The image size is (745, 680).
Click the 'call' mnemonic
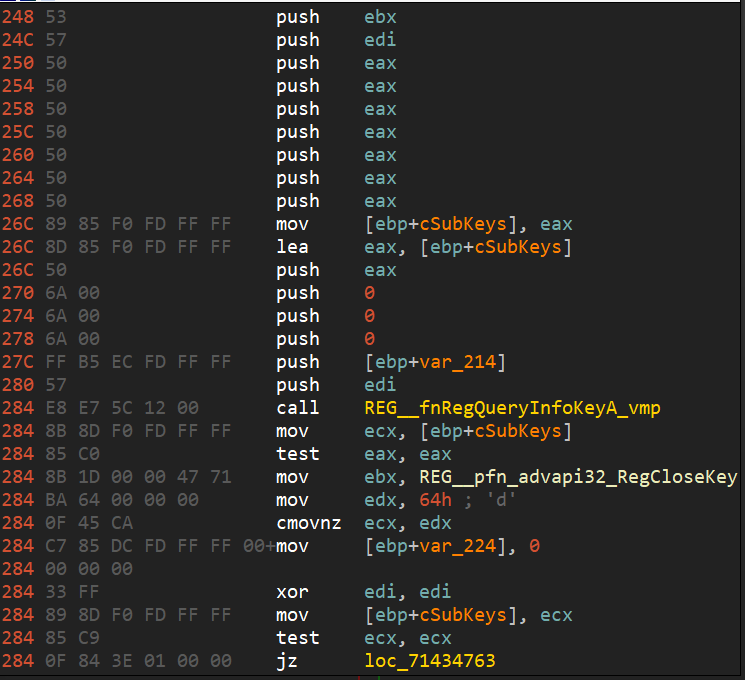[298, 408]
